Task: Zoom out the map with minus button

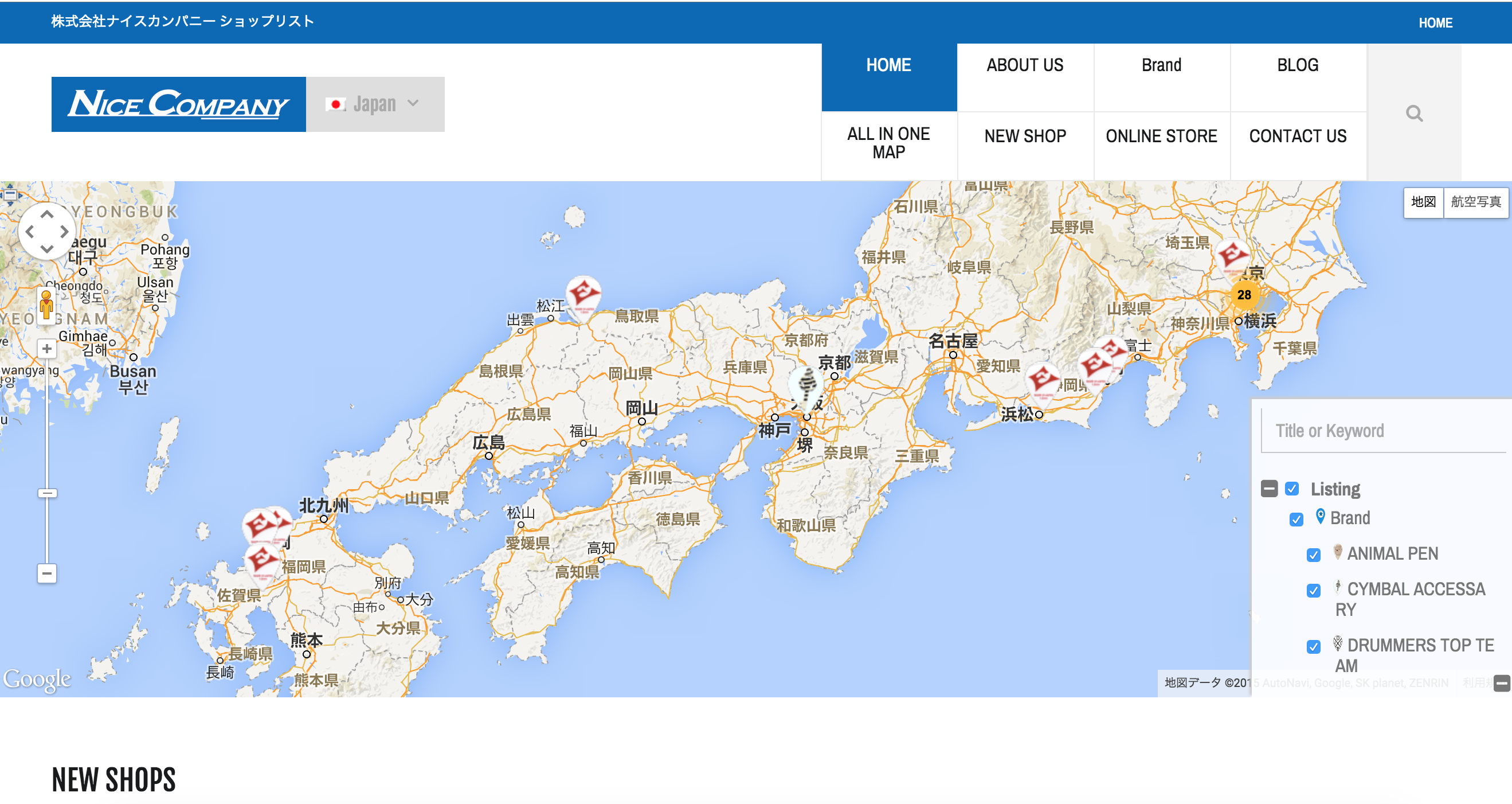Action: [47, 573]
